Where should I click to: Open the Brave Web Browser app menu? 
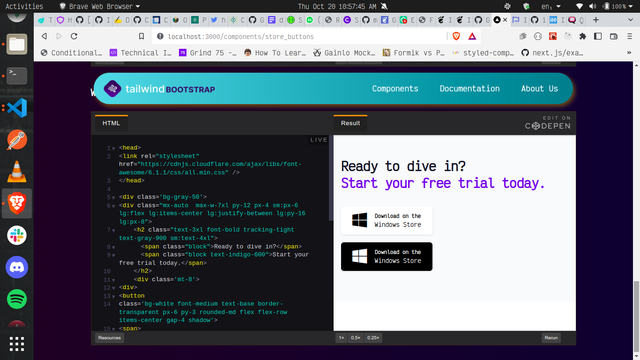click(x=100, y=6)
